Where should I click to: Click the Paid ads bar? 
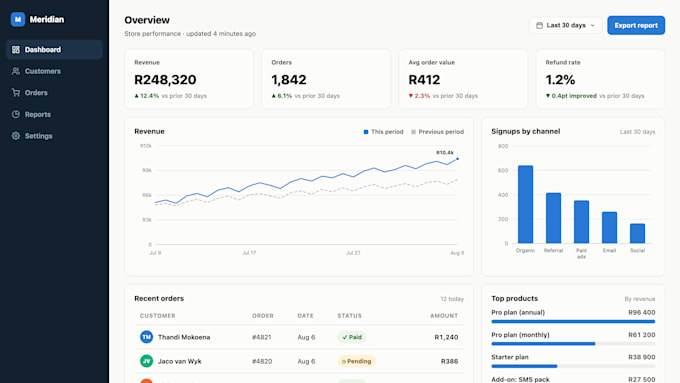(581, 222)
